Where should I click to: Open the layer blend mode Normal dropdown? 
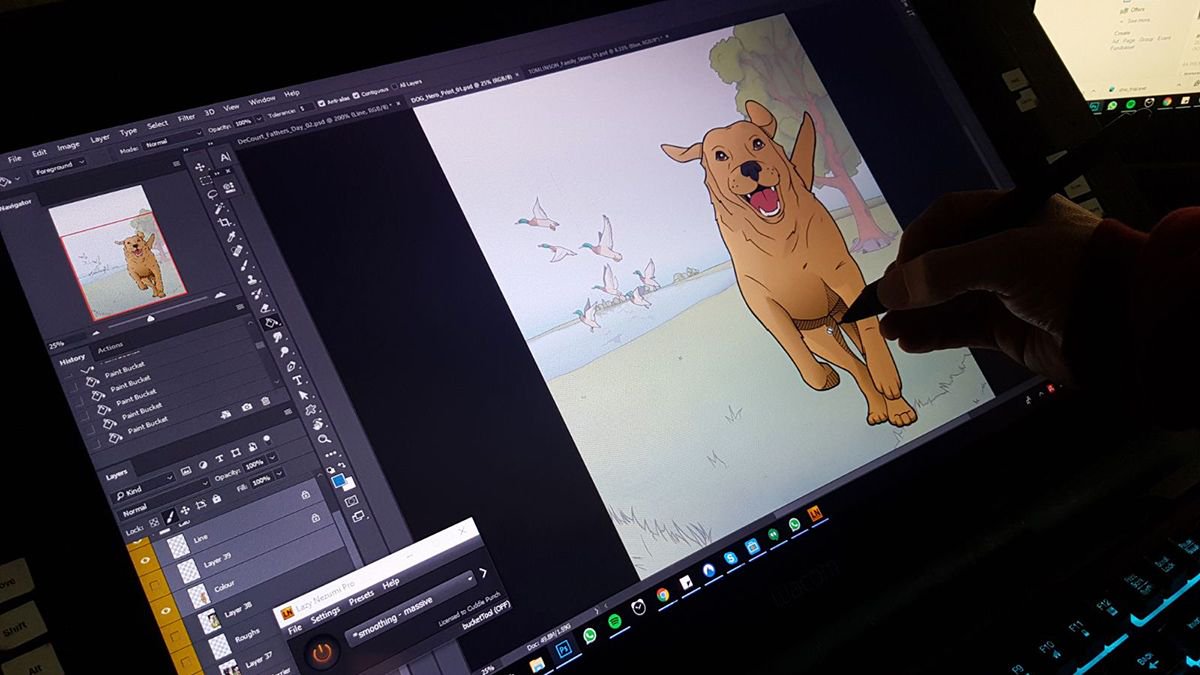[x=164, y=499]
